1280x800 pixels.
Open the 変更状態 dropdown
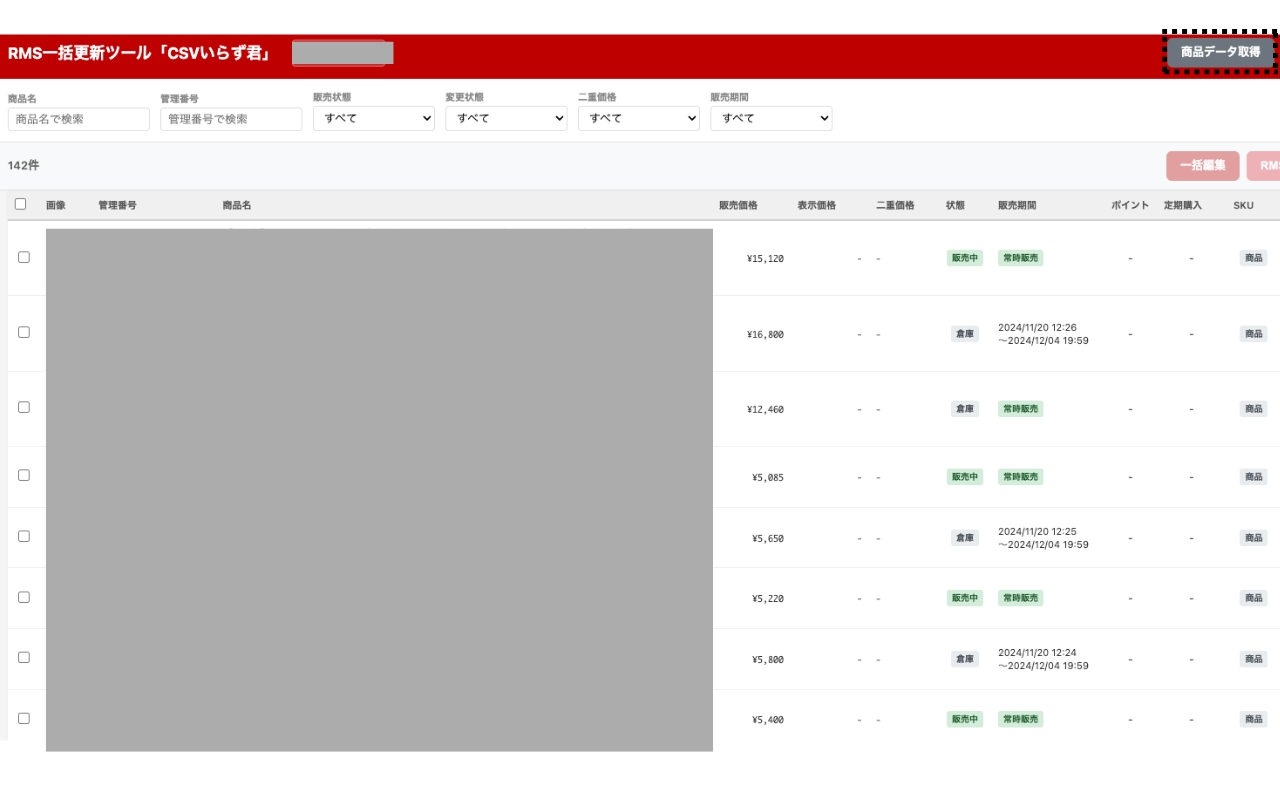point(506,118)
